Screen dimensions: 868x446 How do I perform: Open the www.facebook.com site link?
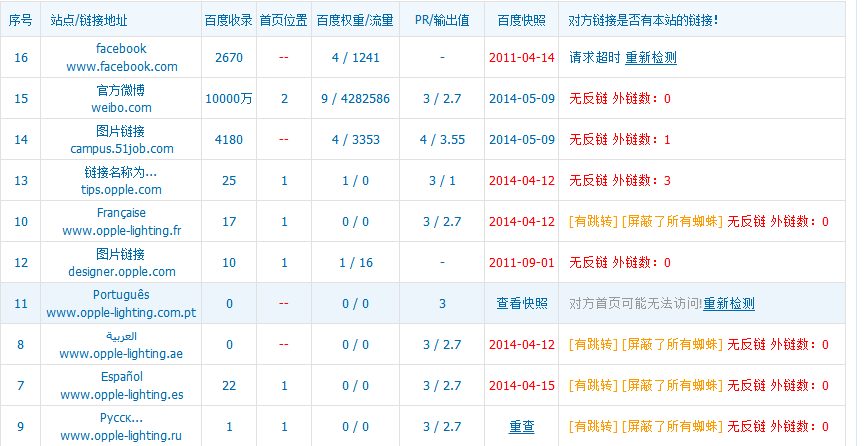pos(121,67)
